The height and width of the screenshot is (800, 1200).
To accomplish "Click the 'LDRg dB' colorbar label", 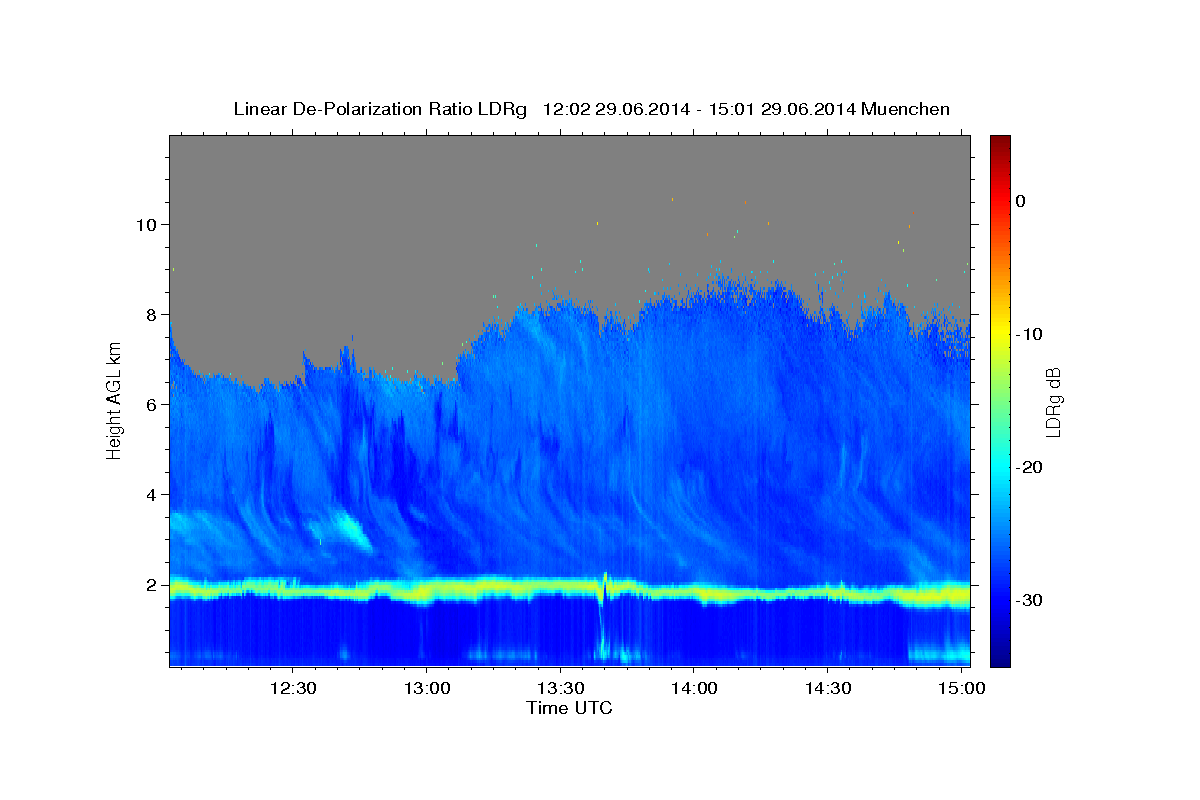I will tap(1052, 401).
